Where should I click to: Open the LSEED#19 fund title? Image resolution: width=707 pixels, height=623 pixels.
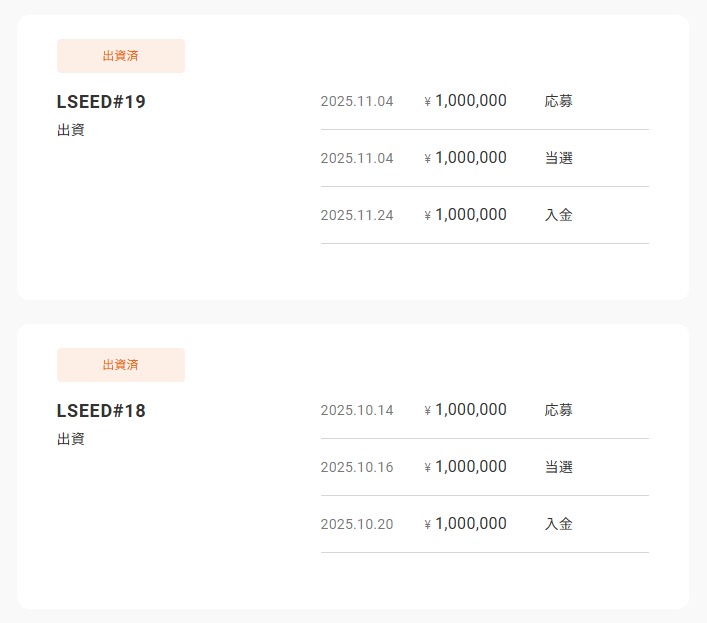tap(101, 102)
